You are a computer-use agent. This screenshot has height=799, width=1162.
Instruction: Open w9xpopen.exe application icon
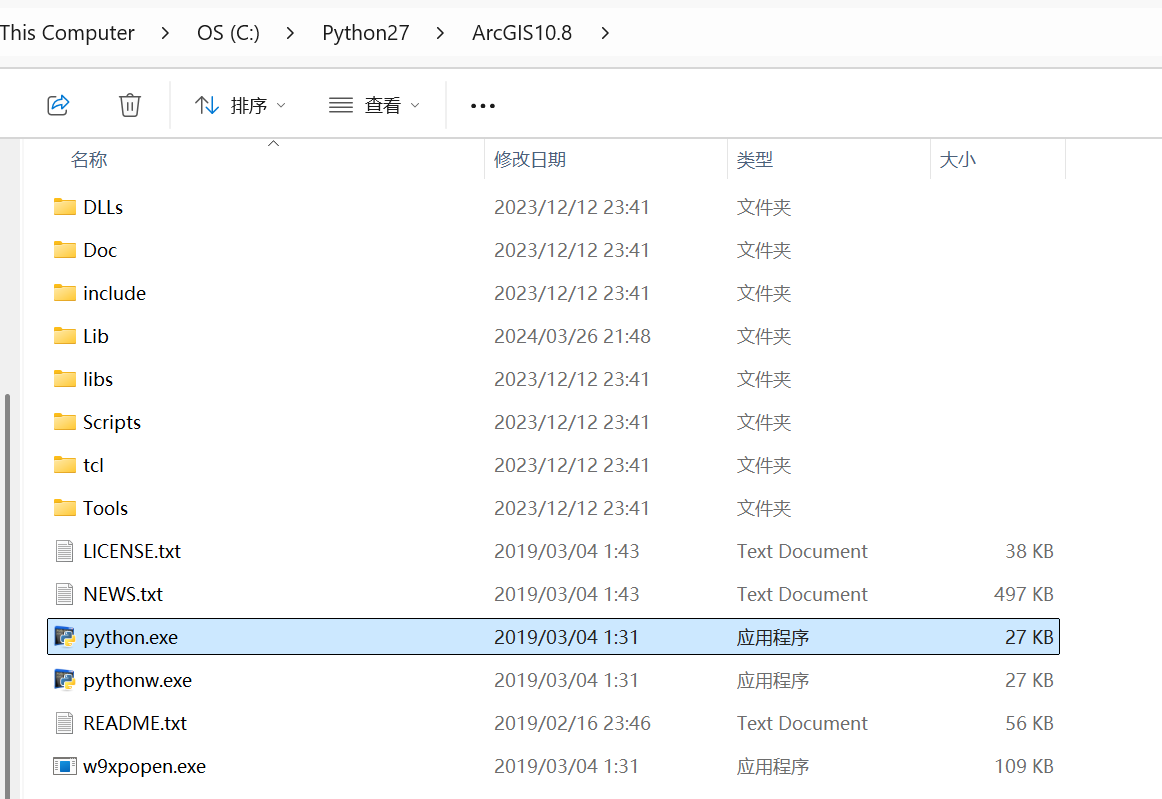click(64, 765)
